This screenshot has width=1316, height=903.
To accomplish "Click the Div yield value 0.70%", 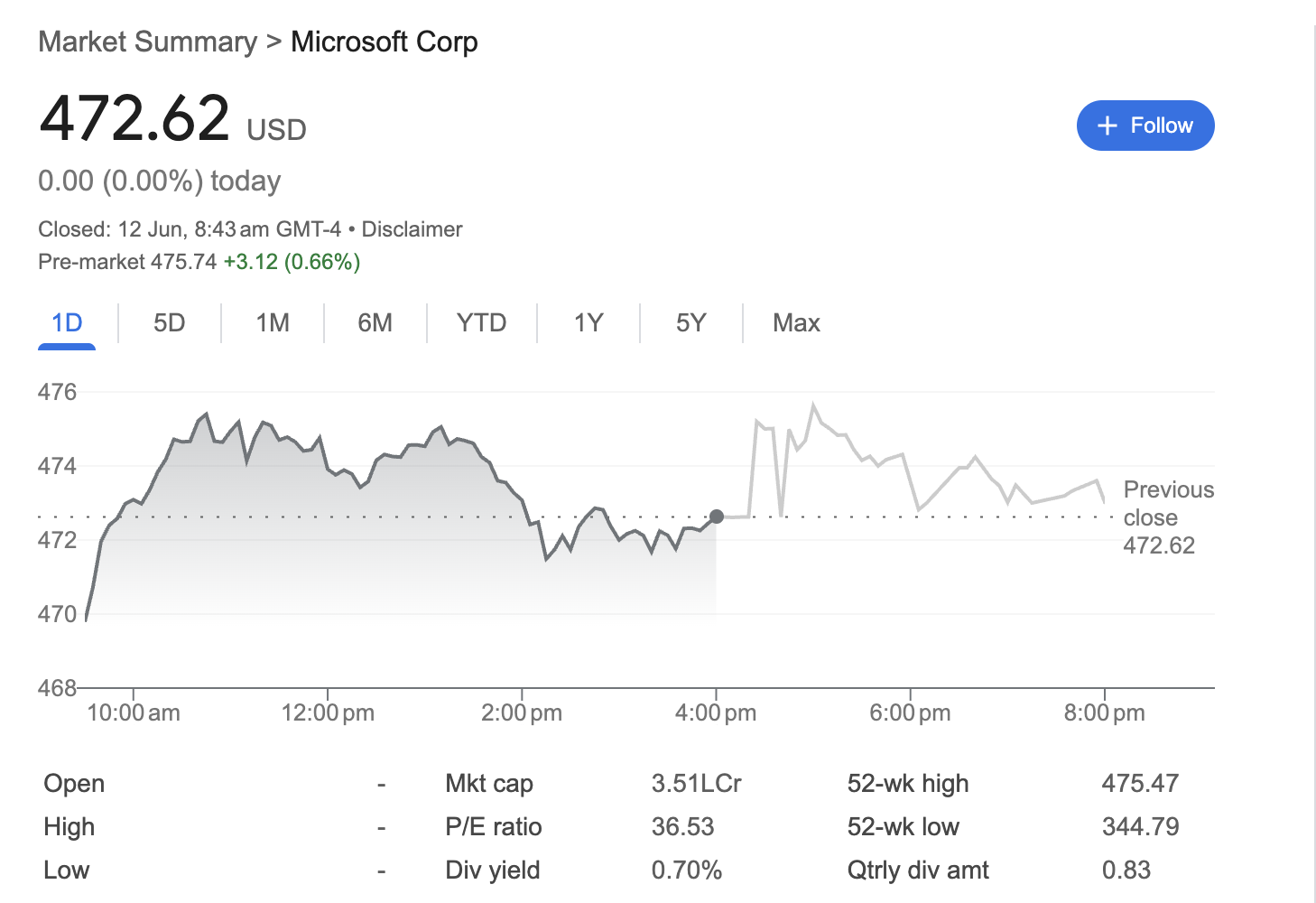I will [x=686, y=870].
